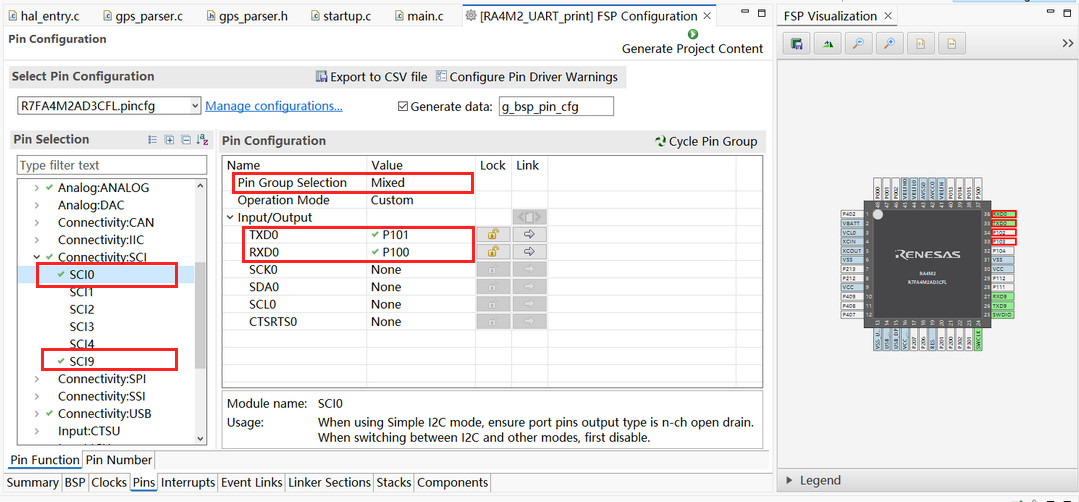This screenshot has width=1079, height=502.
Task: Open the Stacks configuration tab
Action: click(394, 483)
